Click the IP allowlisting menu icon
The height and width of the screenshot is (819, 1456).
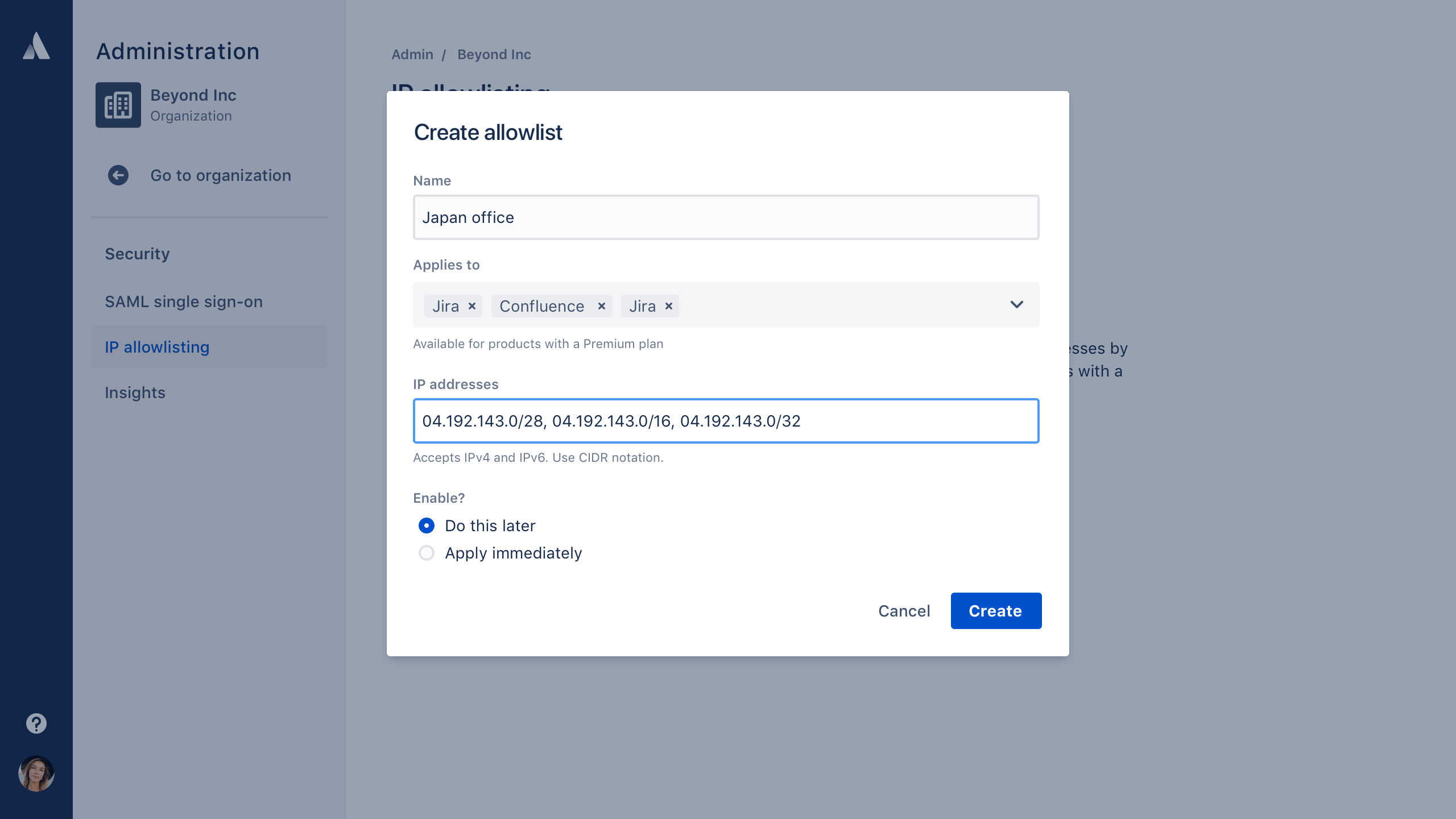pos(157,346)
